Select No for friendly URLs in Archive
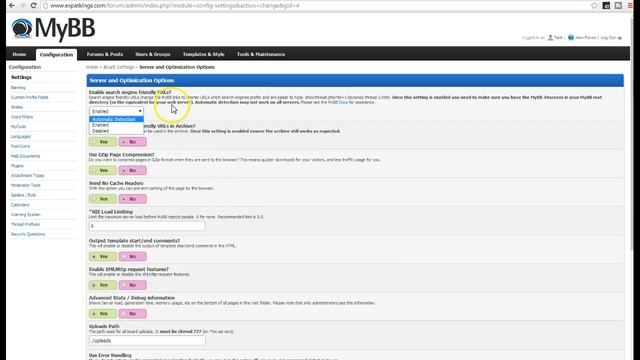Screen dimensions: 640x360 (132, 142)
